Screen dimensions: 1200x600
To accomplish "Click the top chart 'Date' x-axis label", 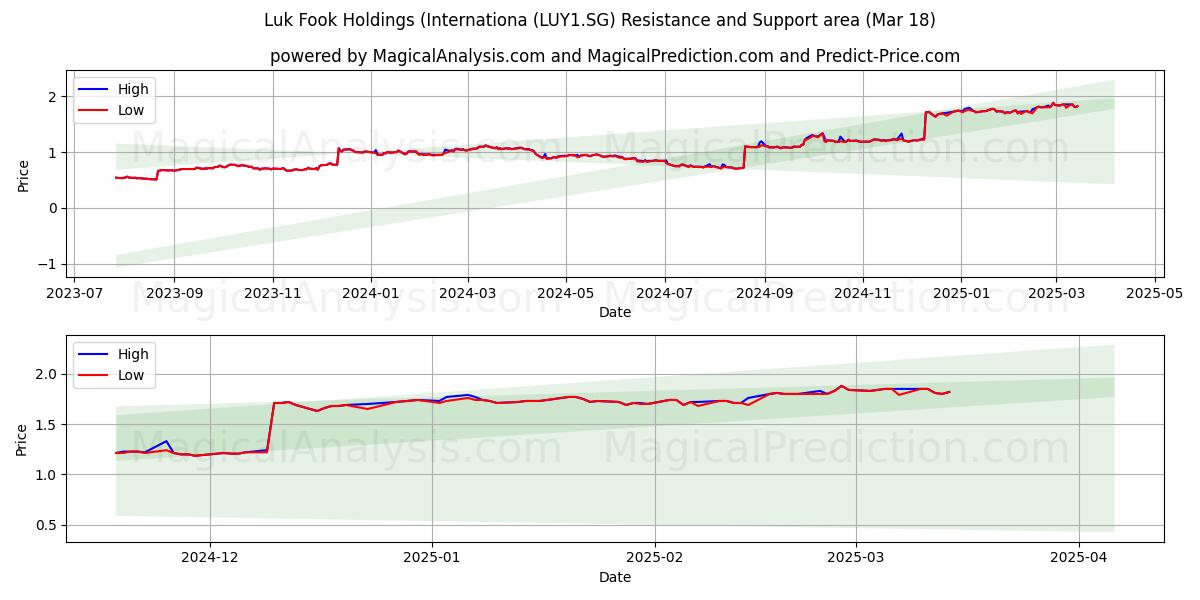I will [615, 312].
